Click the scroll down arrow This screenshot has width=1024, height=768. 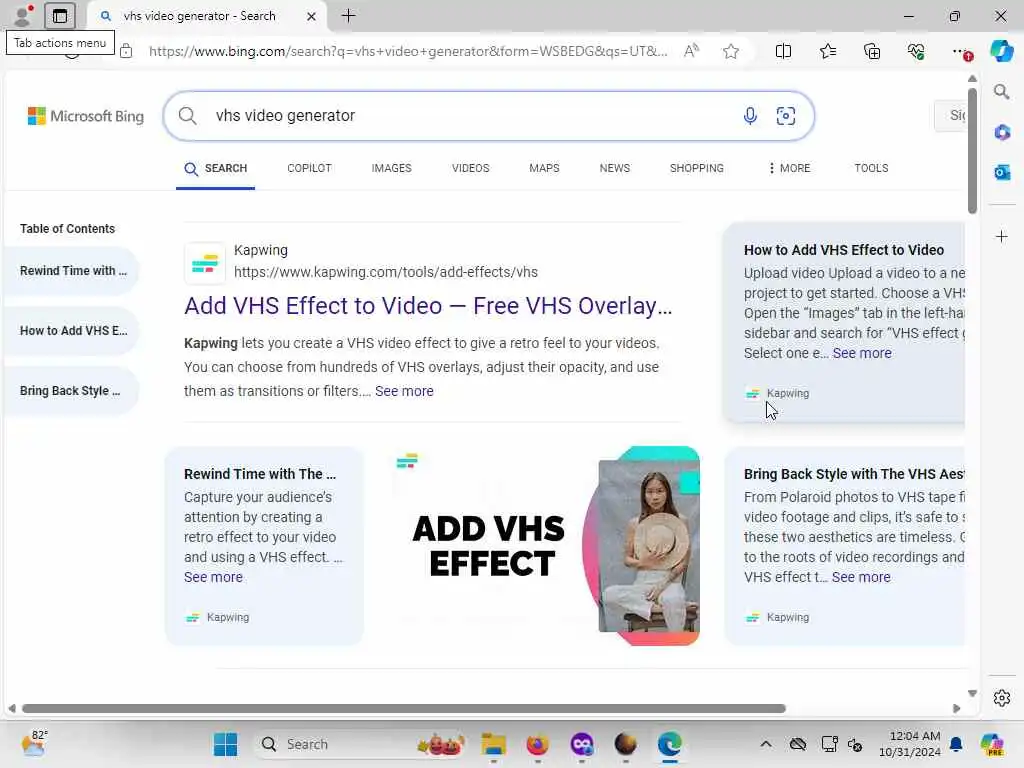click(972, 694)
